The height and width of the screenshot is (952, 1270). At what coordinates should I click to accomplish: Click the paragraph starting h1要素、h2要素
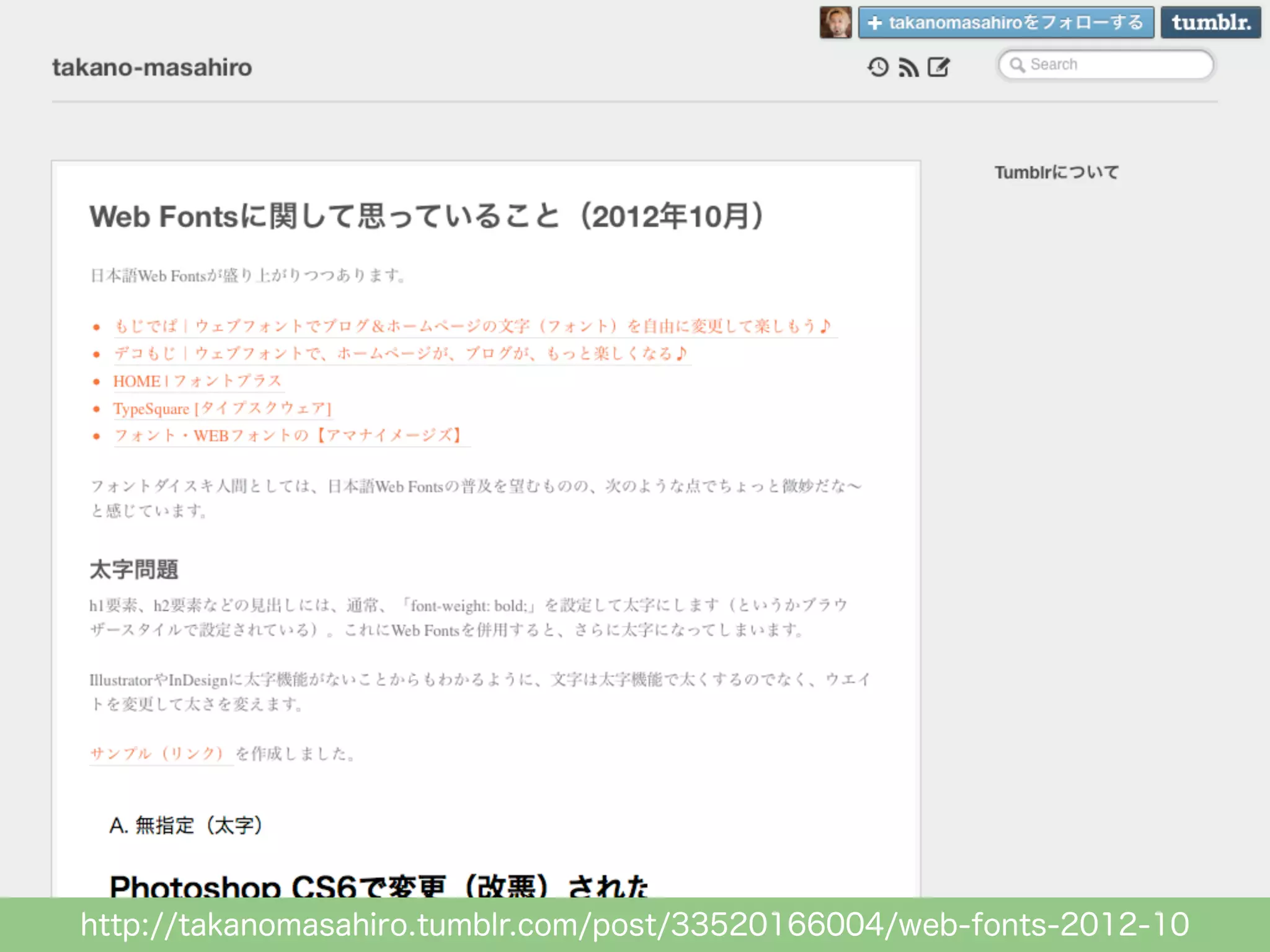468,617
